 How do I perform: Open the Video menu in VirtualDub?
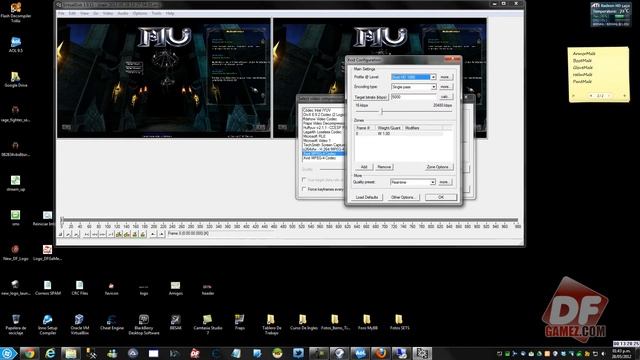coord(108,13)
